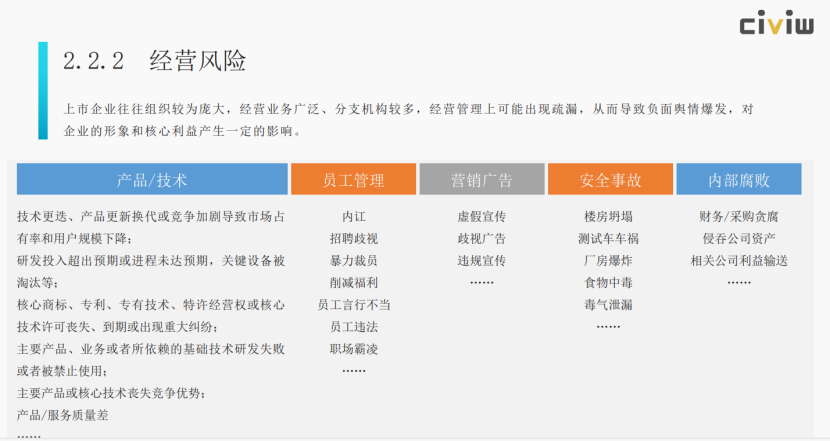Click the 职场霸凌 text
This screenshot has width=830, height=441.
354,349
